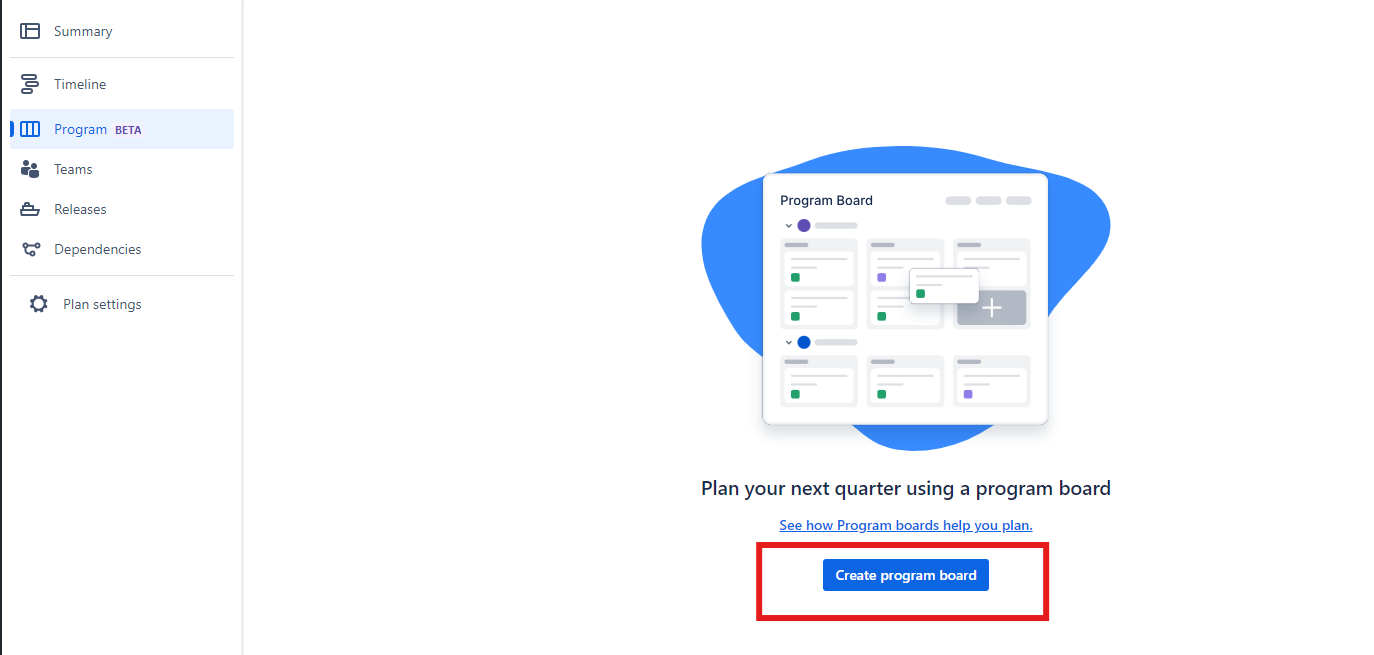The height and width of the screenshot is (655, 1374).
Task: Open the Plan settings text label
Action: click(102, 304)
